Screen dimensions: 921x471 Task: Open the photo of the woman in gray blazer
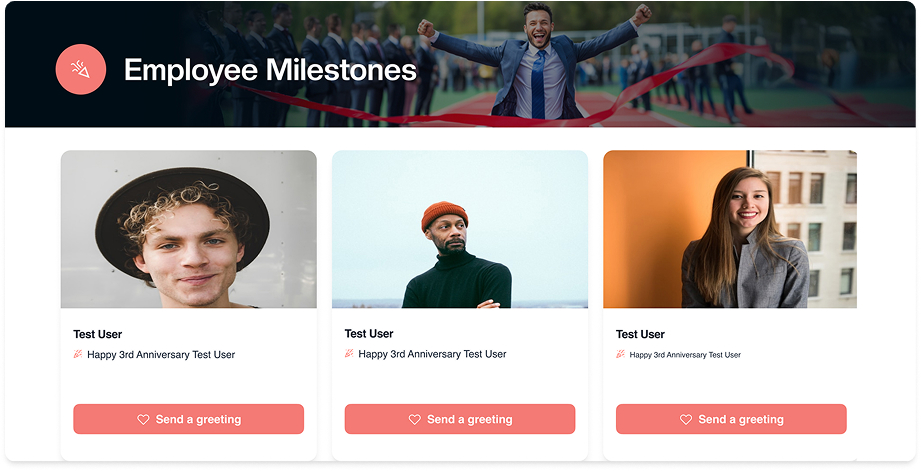(730, 229)
